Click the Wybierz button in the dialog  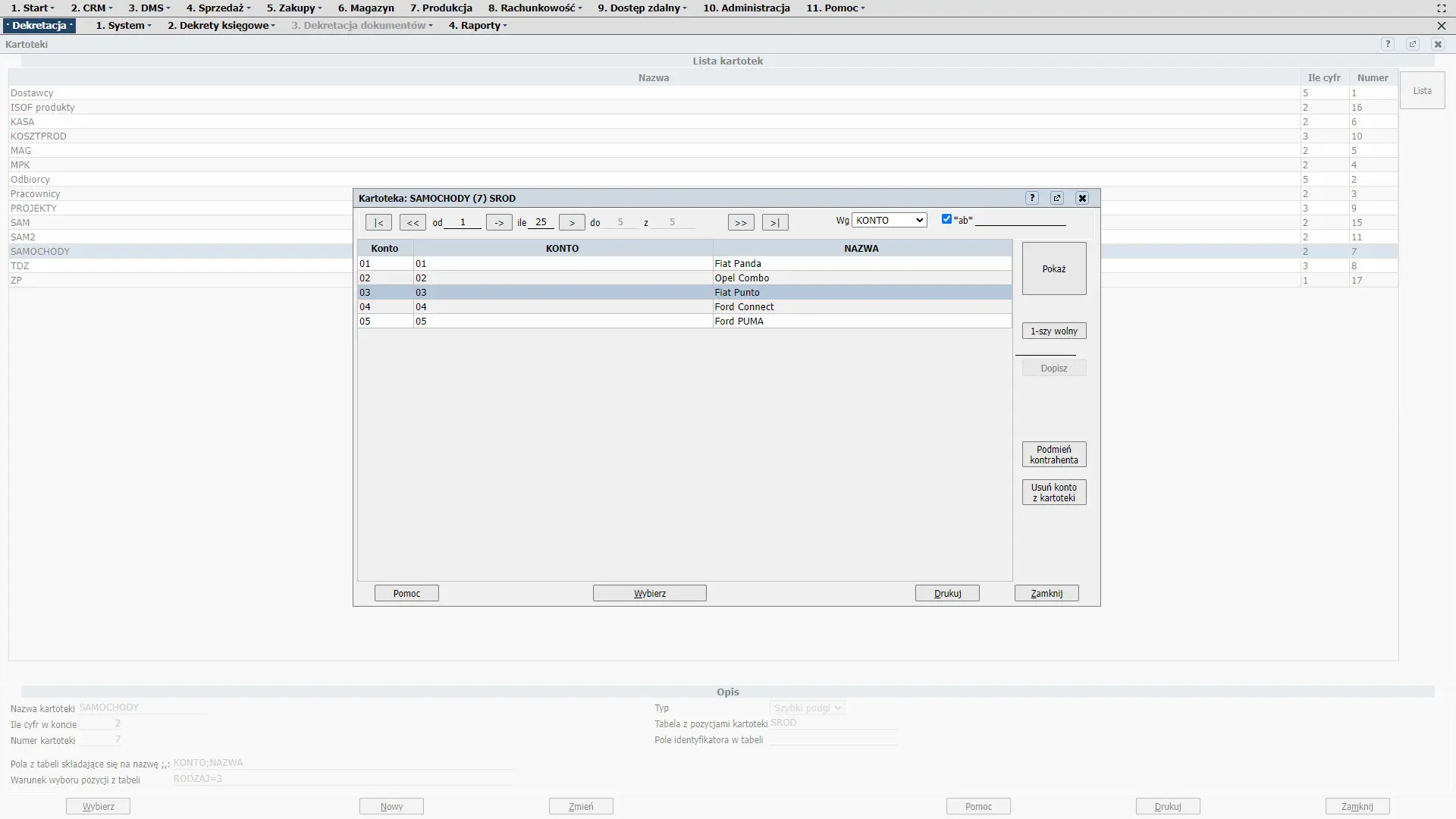(649, 593)
